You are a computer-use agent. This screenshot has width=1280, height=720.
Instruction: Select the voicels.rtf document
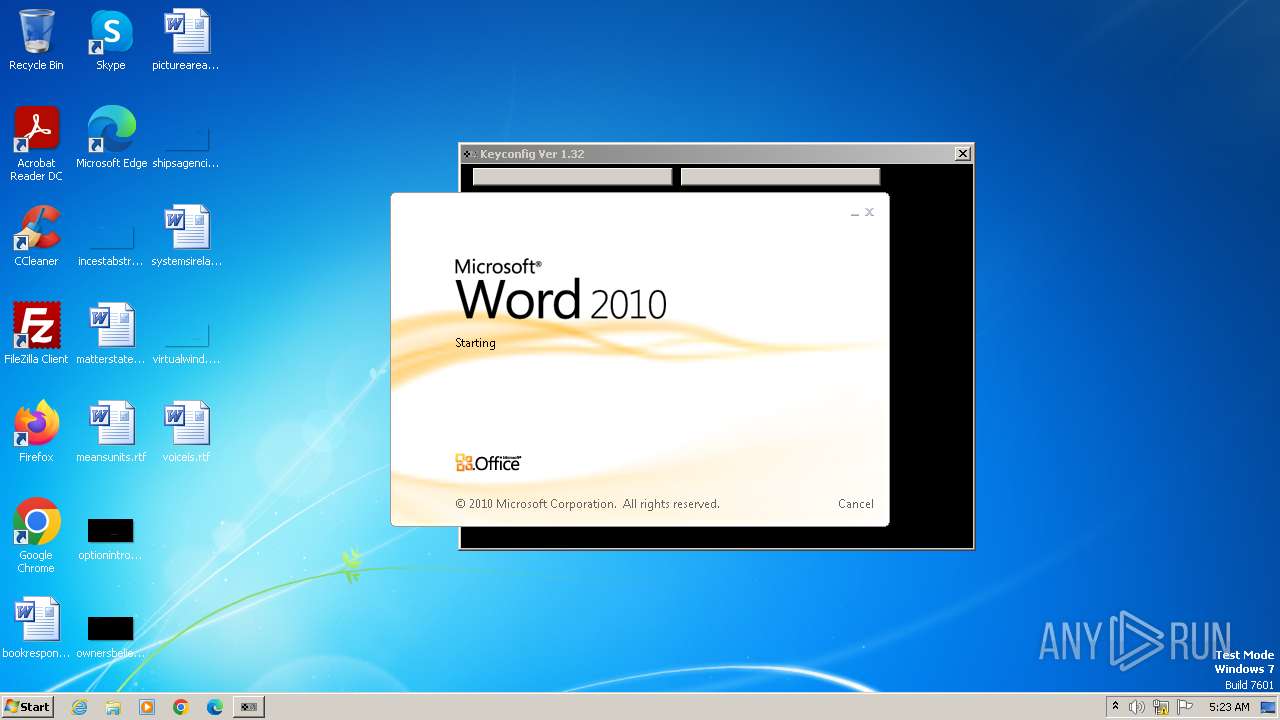click(186, 432)
